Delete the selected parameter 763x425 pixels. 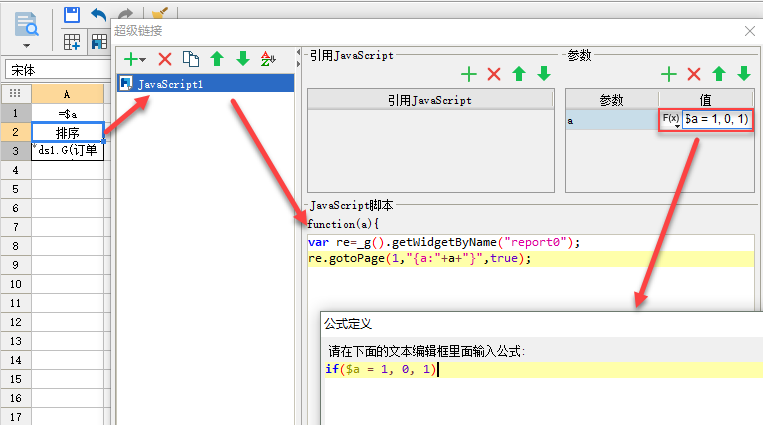pyautogui.click(x=694, y=74)
